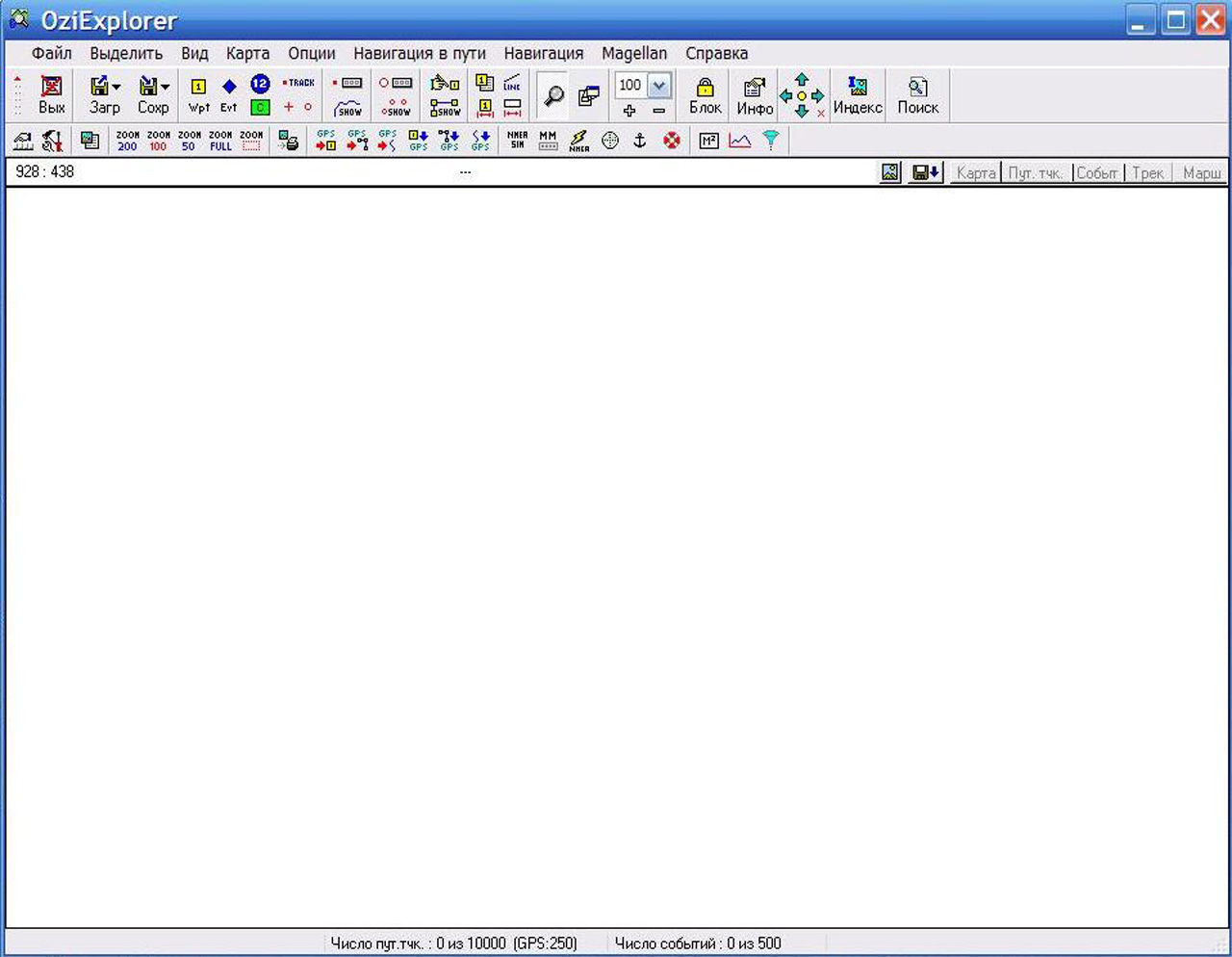Viewport: 1232px width, 957px height.
Task: Open the Навигация в пути menu
Action: tap(420, 53)
